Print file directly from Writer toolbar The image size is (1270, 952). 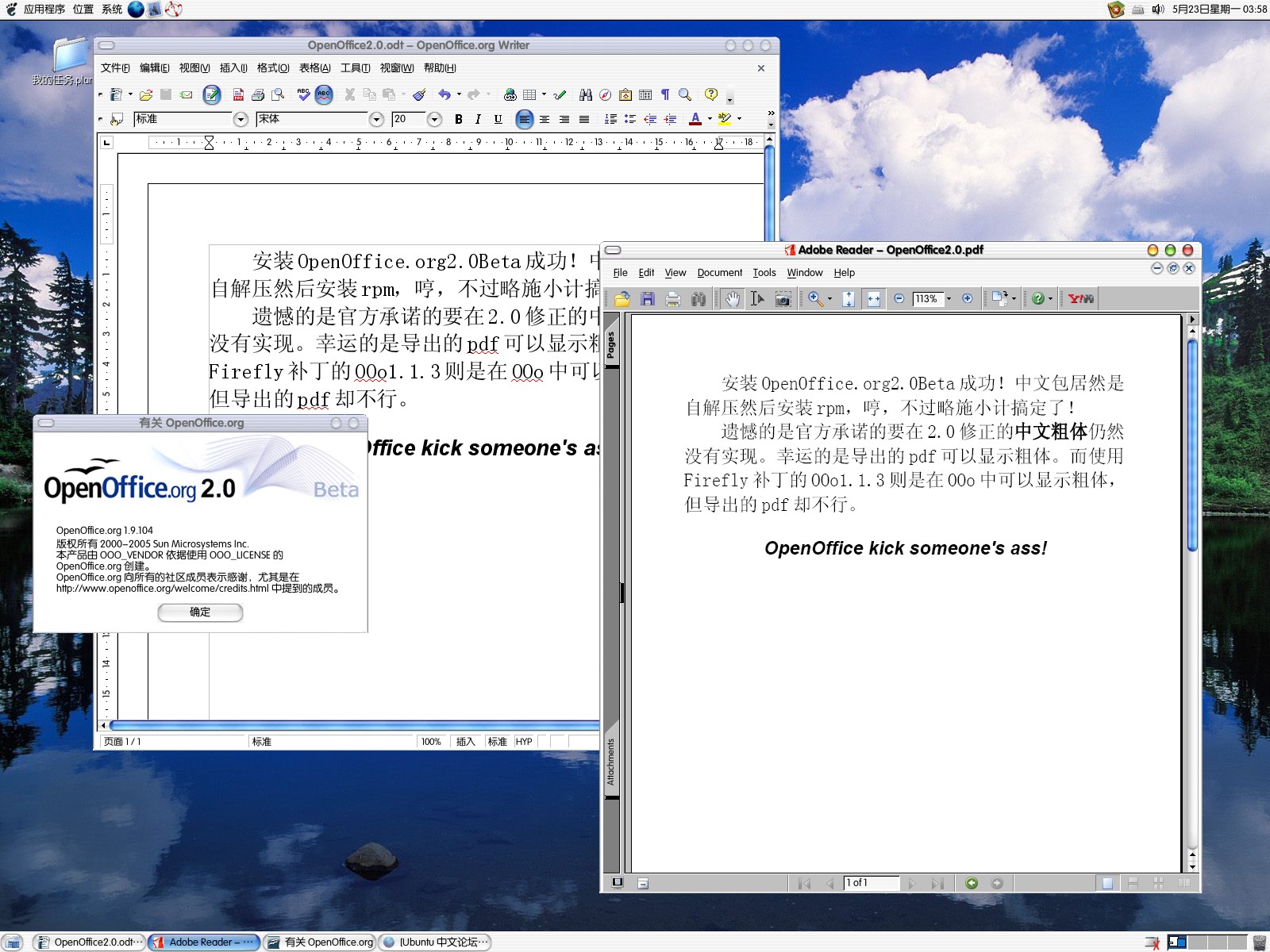258,95
